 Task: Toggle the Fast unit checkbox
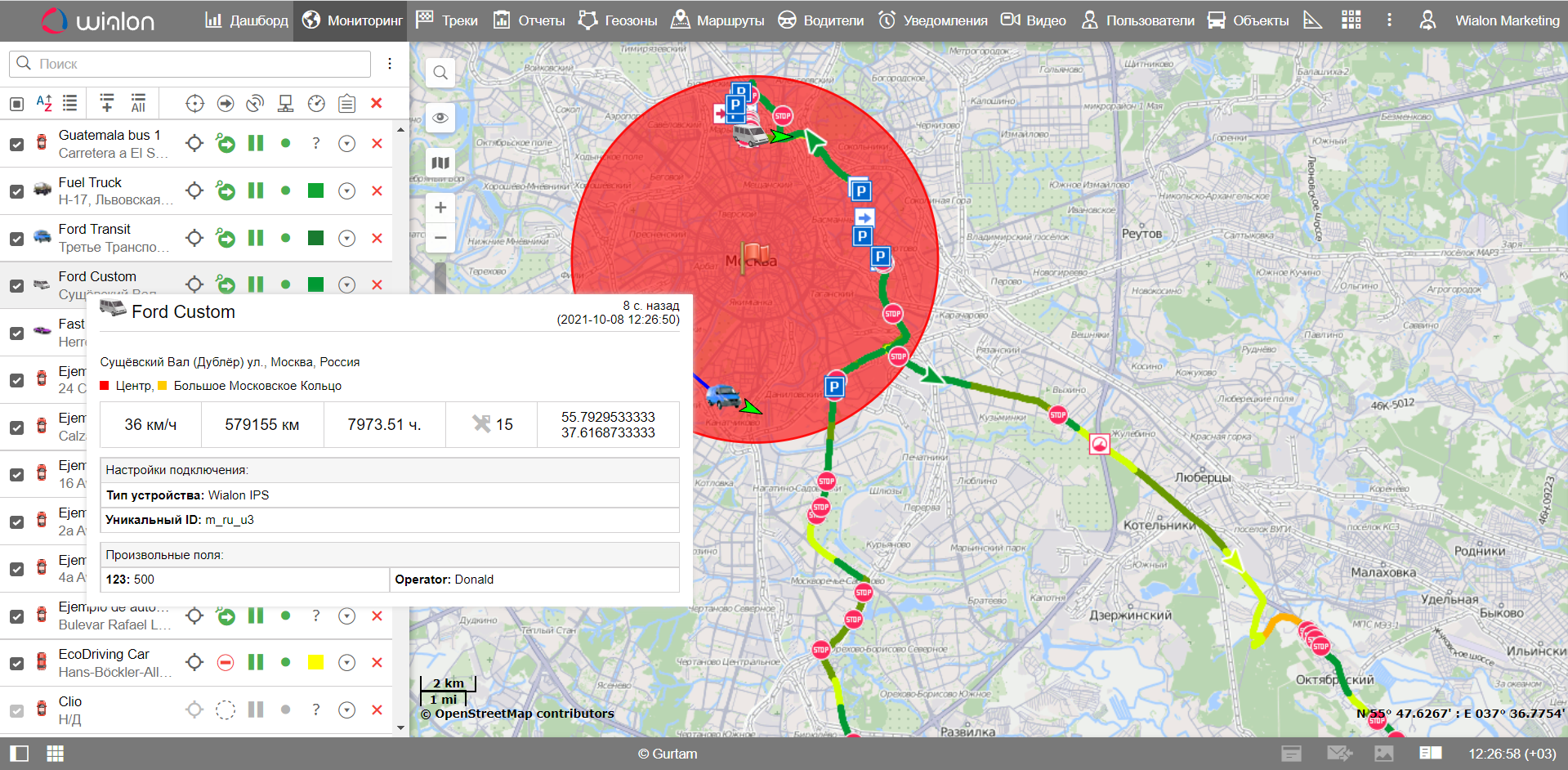[16, 334]
